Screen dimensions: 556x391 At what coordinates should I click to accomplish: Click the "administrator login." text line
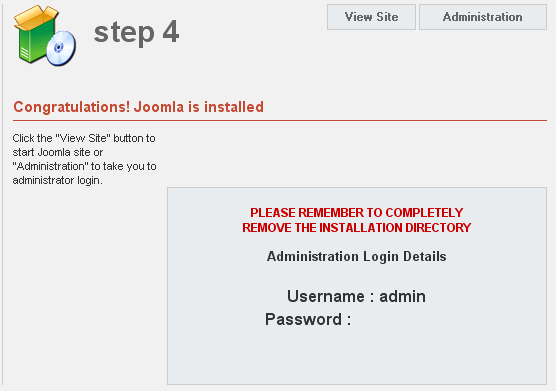[x=57, y=180]
